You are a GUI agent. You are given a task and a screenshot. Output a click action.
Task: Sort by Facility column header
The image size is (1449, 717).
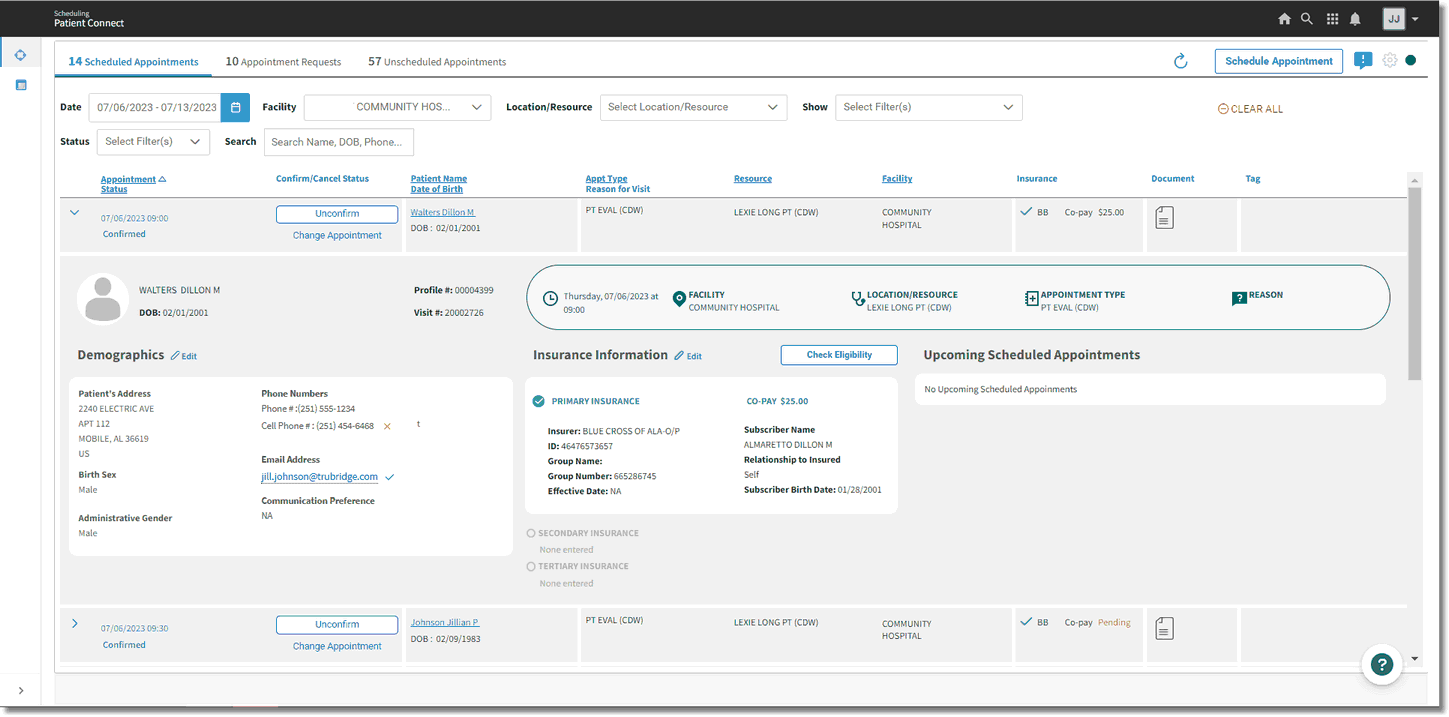click(x=897, y=179)
